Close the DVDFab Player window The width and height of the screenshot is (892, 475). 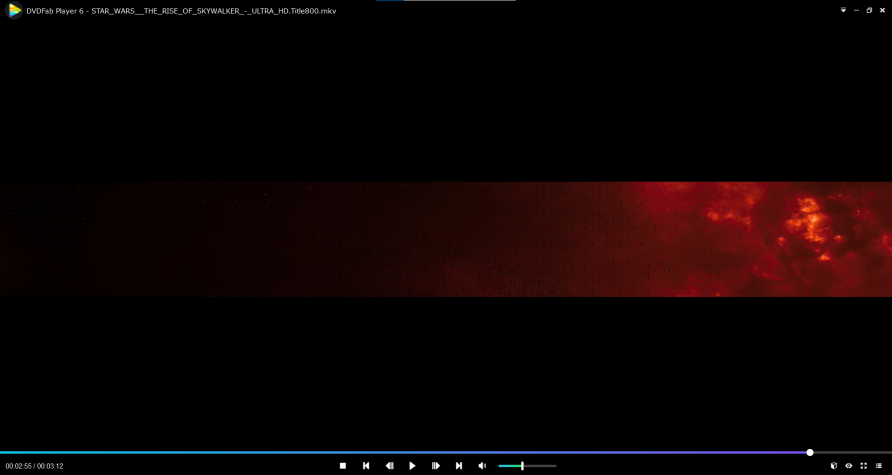(882, 10)
